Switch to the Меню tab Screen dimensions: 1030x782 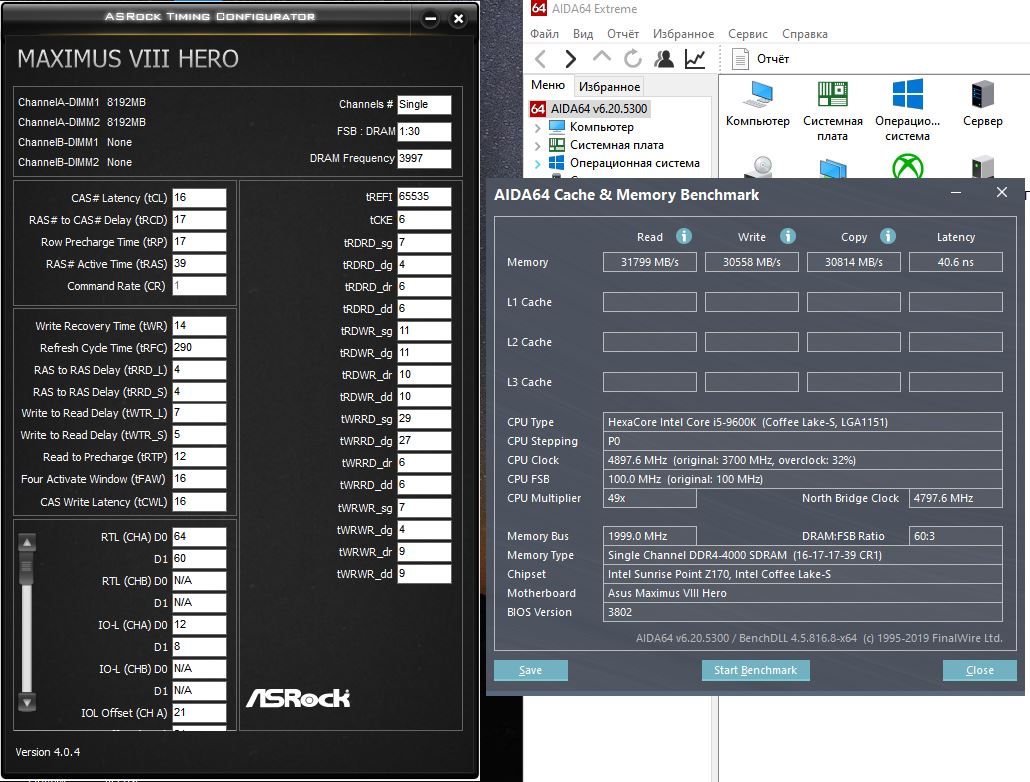548,85
